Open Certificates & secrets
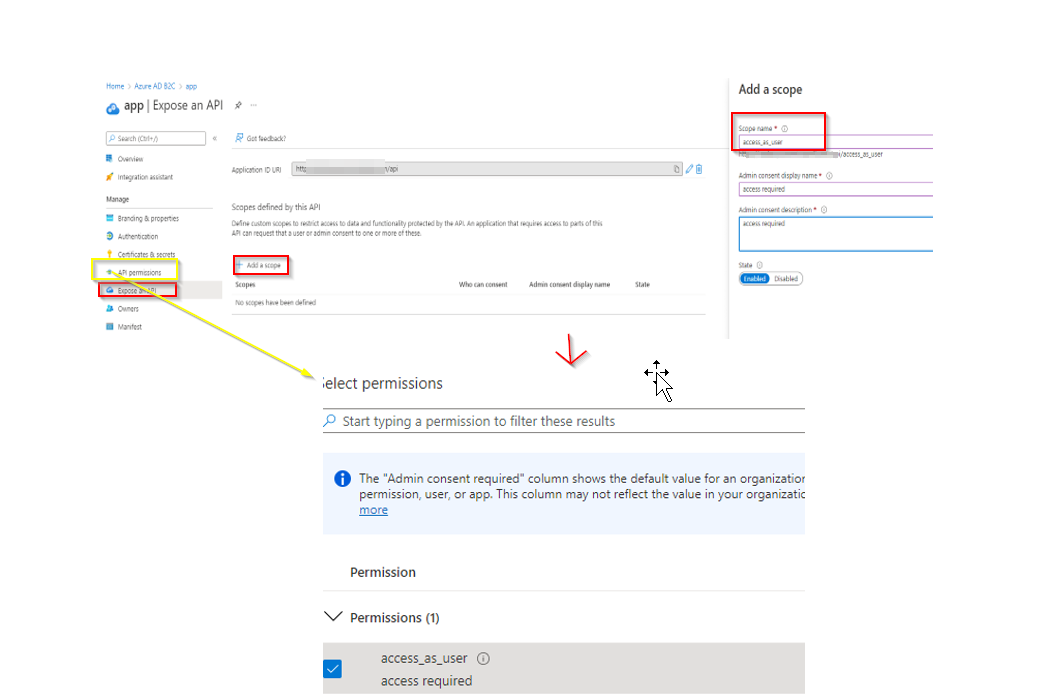 (146, 255)
